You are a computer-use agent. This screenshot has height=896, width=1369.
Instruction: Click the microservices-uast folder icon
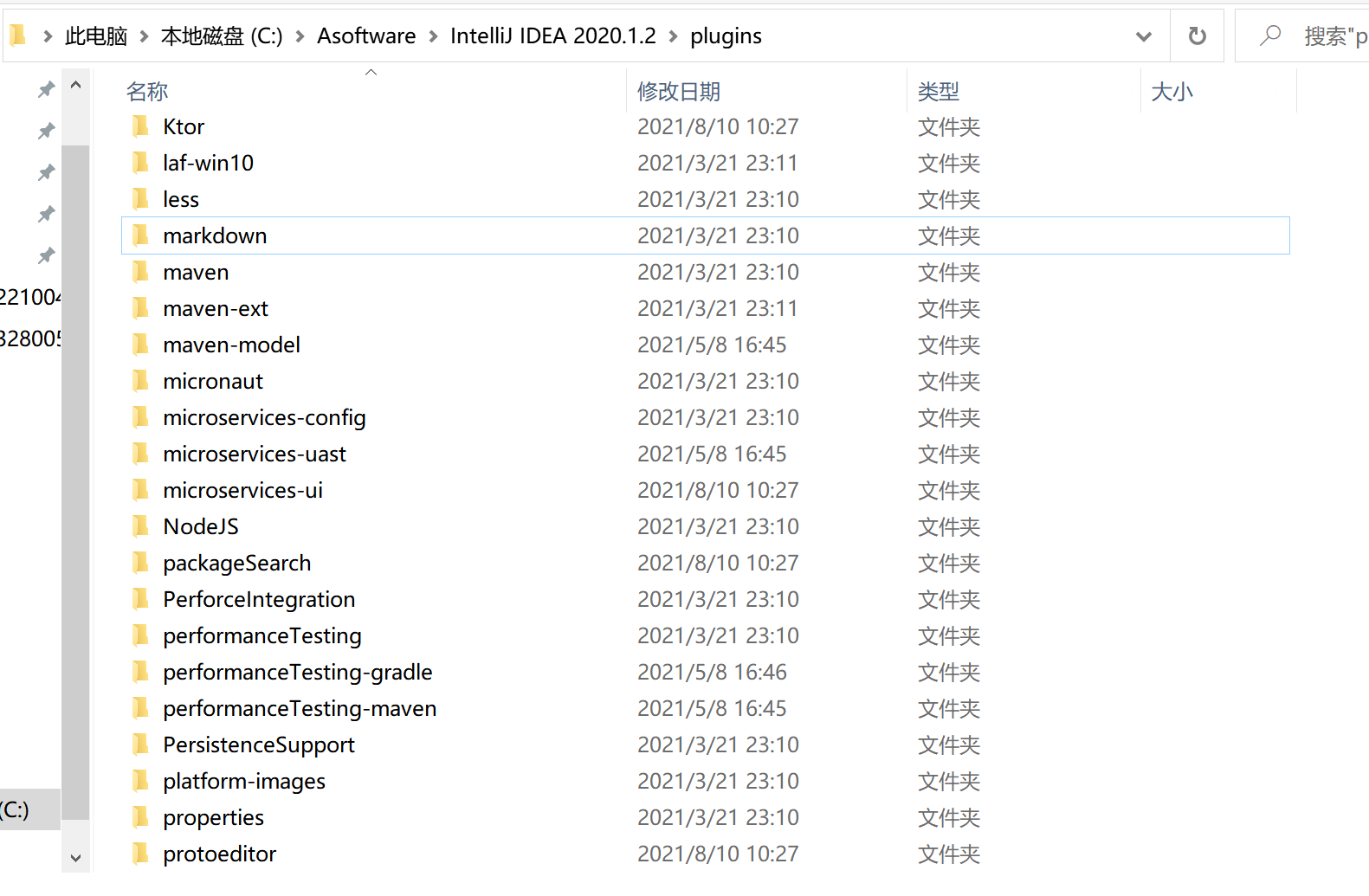(140, 454)
